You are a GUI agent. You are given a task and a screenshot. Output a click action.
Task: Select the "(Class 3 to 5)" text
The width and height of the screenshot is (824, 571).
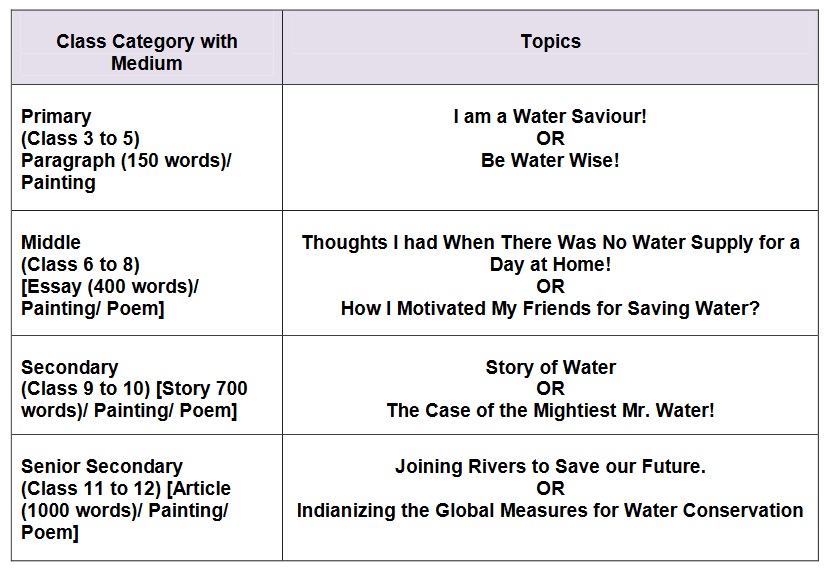point(80,139)
